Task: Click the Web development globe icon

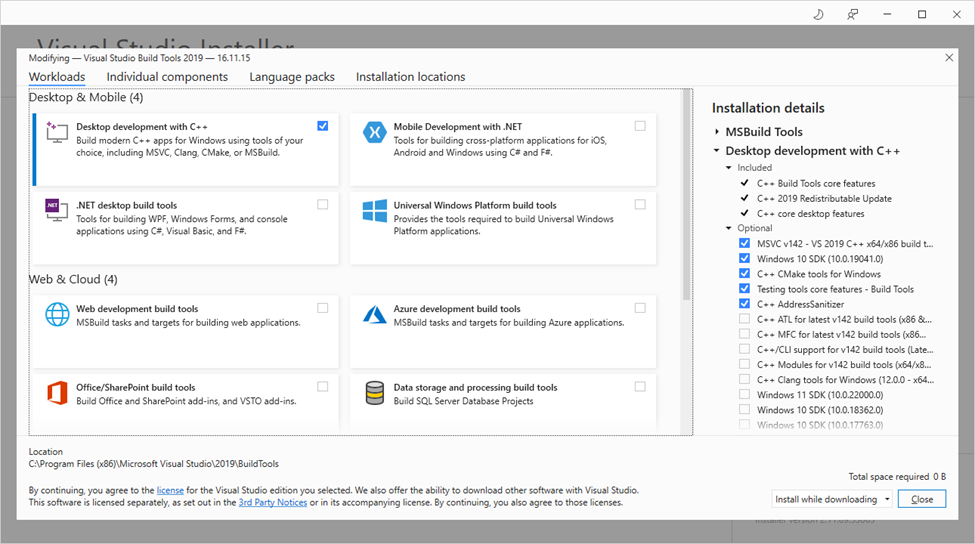Action: click(57, 314)
